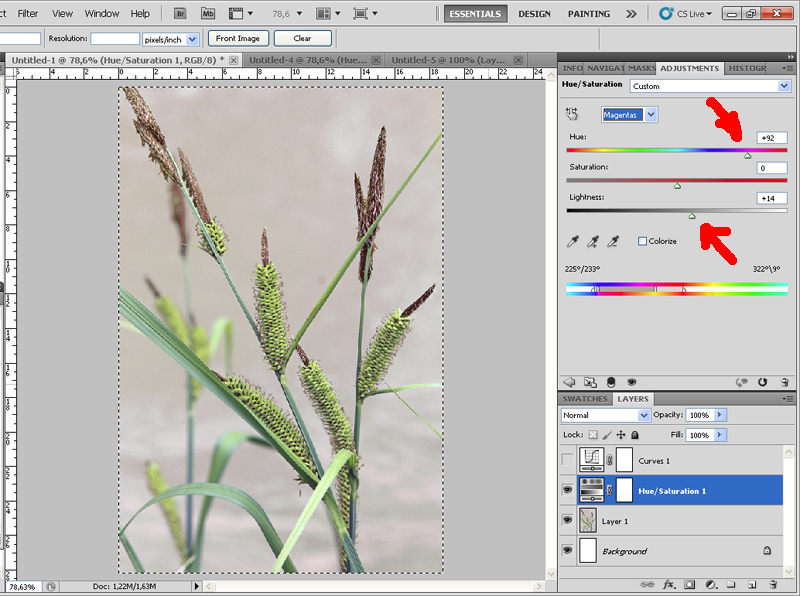Viewport: 800px width, 596px height.
Task: Open the layer style fx menu
Action: [667, 583]
